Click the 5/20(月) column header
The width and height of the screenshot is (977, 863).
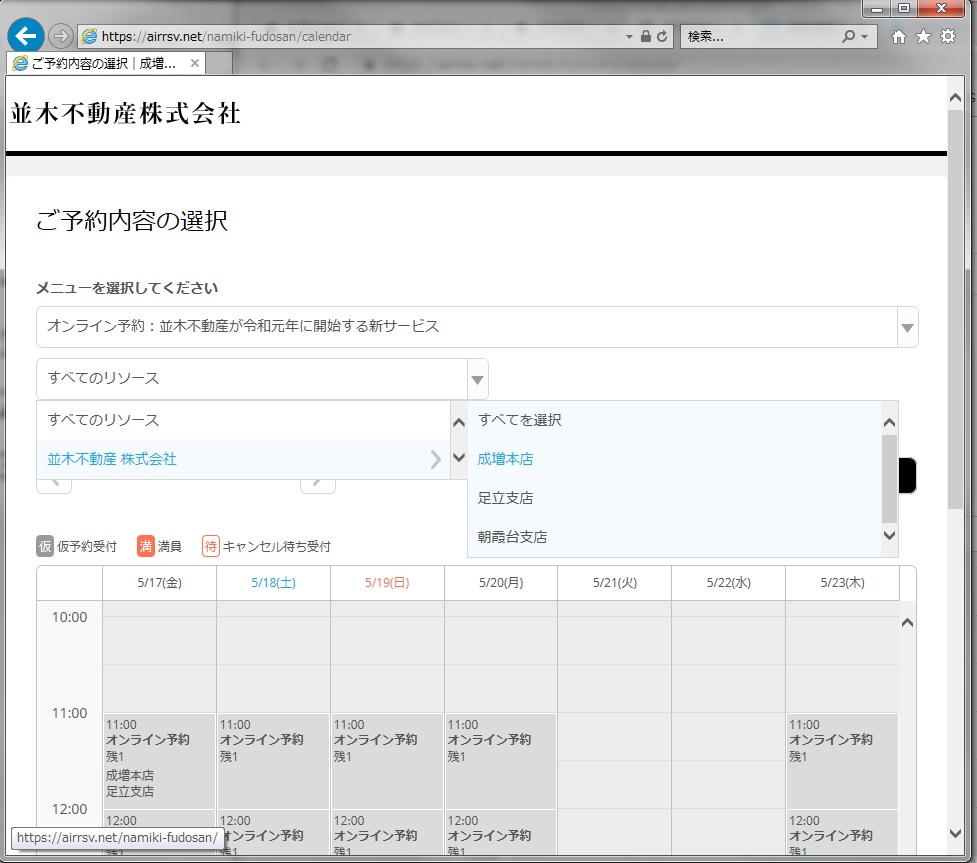pos(501,583)
